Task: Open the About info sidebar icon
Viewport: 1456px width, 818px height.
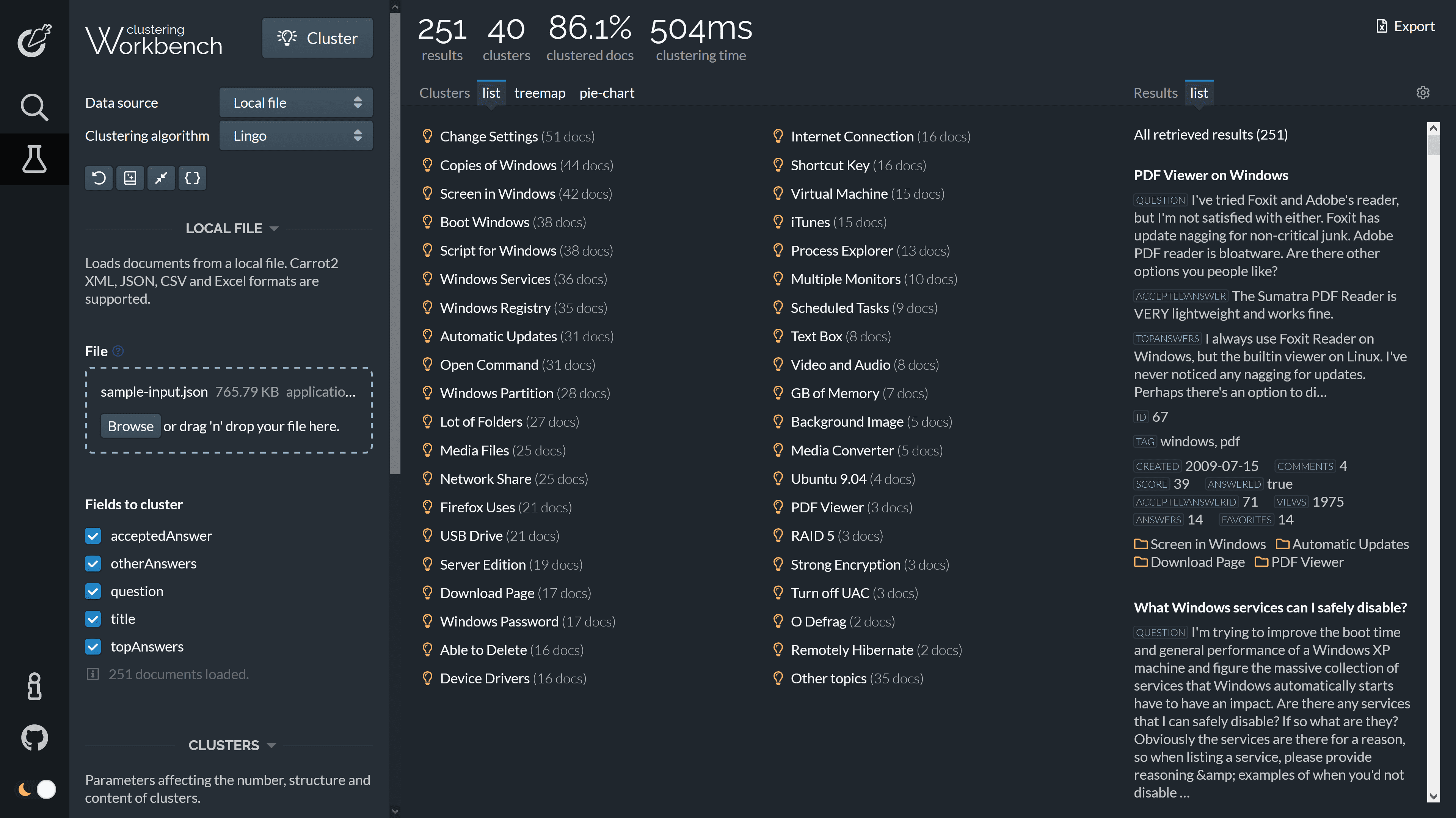Action: (34, 686)
